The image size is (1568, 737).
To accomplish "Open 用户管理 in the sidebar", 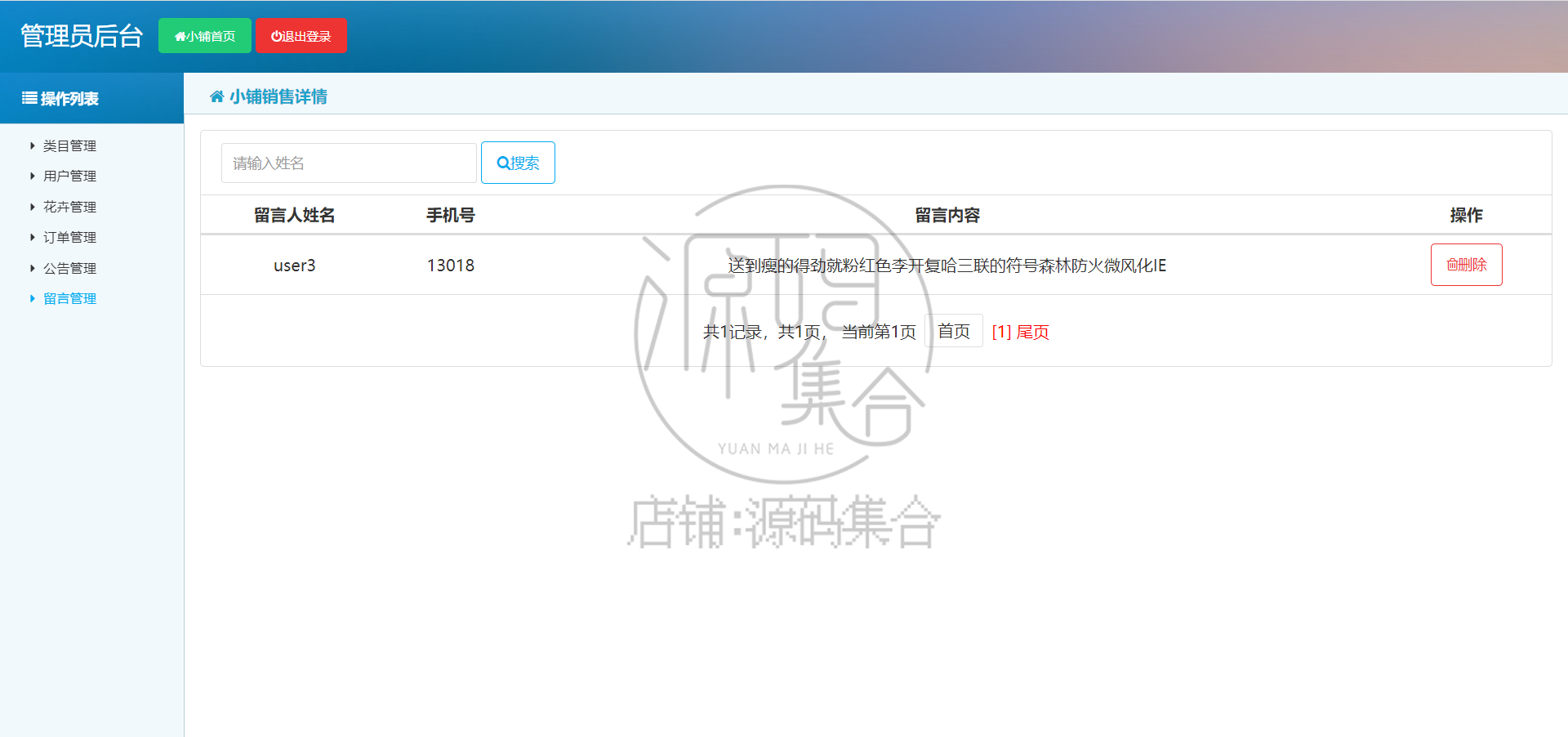I will pos(69,176).
